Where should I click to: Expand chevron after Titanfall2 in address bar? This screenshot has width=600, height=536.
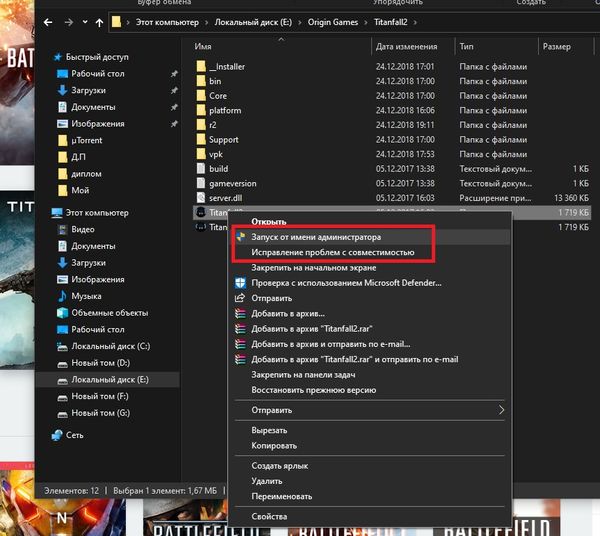[415, 23]
